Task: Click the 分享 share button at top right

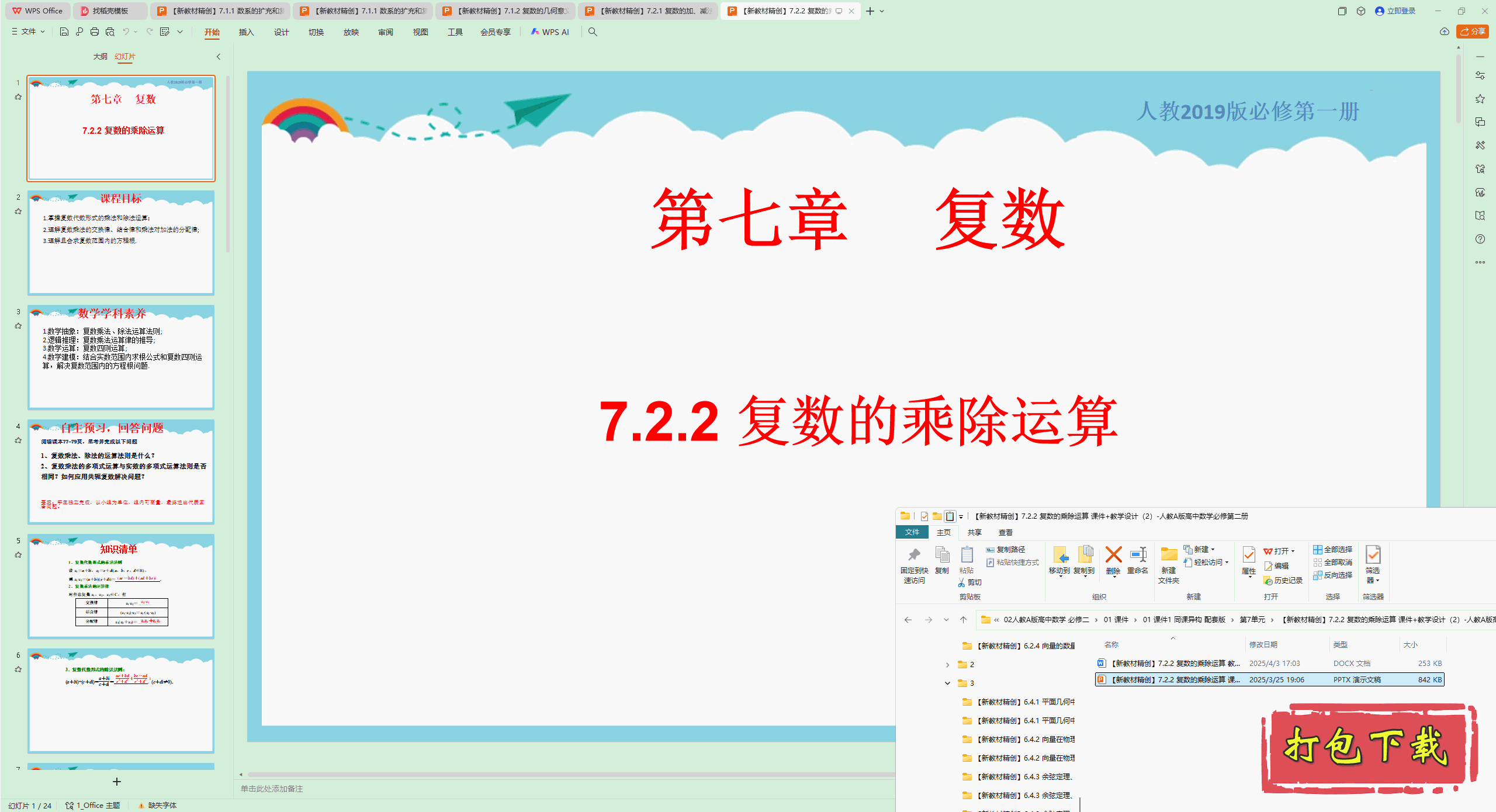Action: pos(1473,32)
